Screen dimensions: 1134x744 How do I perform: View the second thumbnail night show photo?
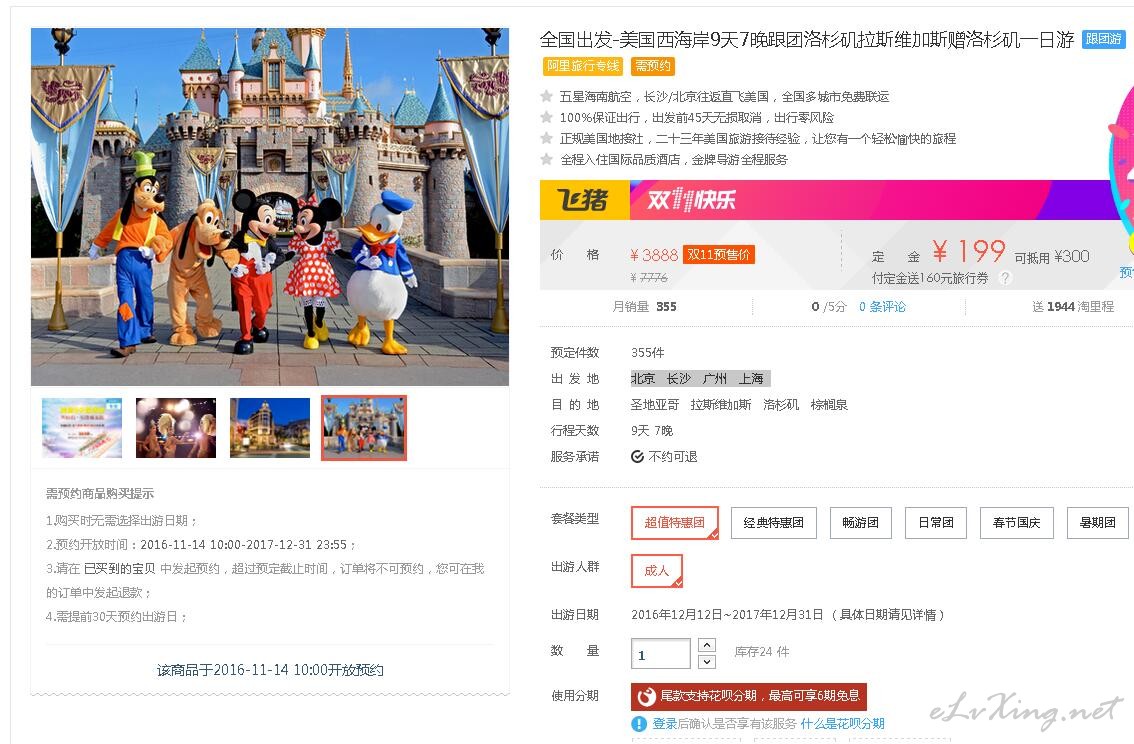(176, 428)
